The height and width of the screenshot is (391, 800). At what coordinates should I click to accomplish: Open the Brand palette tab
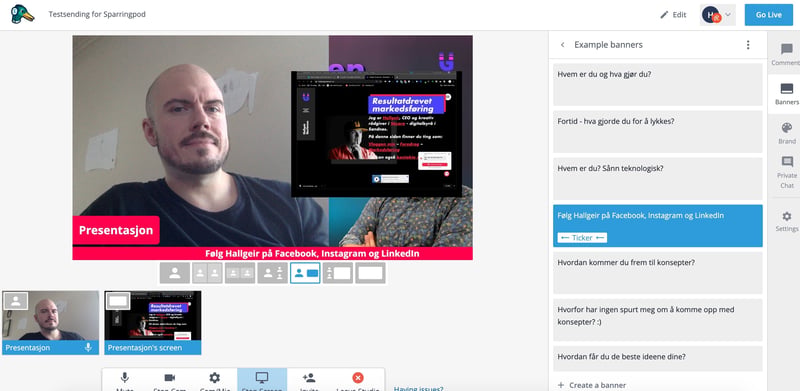pos(786,133)
